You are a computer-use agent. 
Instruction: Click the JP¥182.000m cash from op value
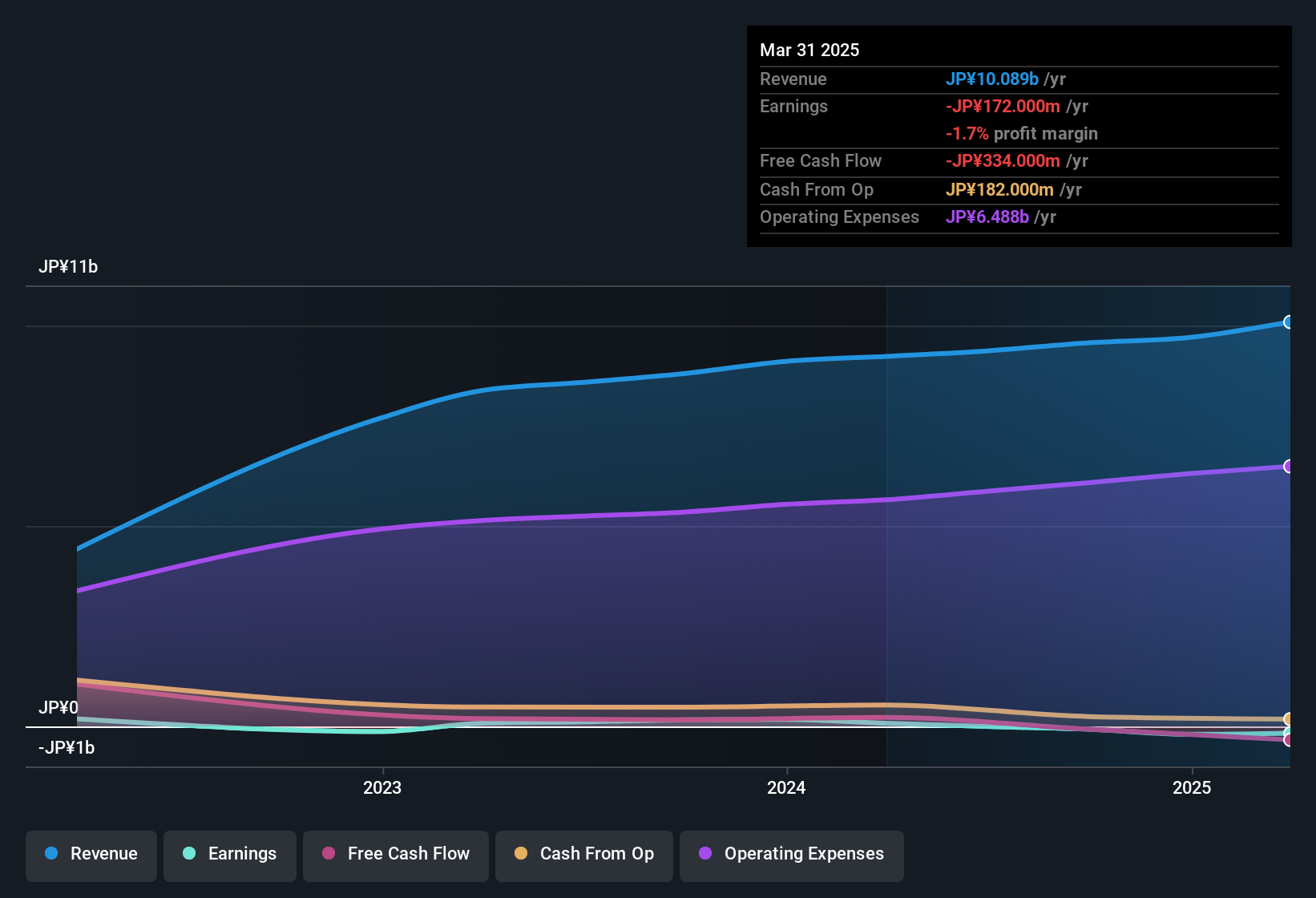pyautogui.click(x=999, y=190)
